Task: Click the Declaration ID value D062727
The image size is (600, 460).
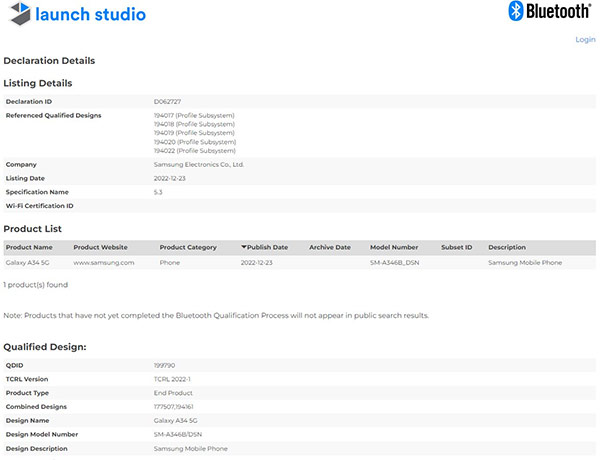Action: [x=167, y=101]
